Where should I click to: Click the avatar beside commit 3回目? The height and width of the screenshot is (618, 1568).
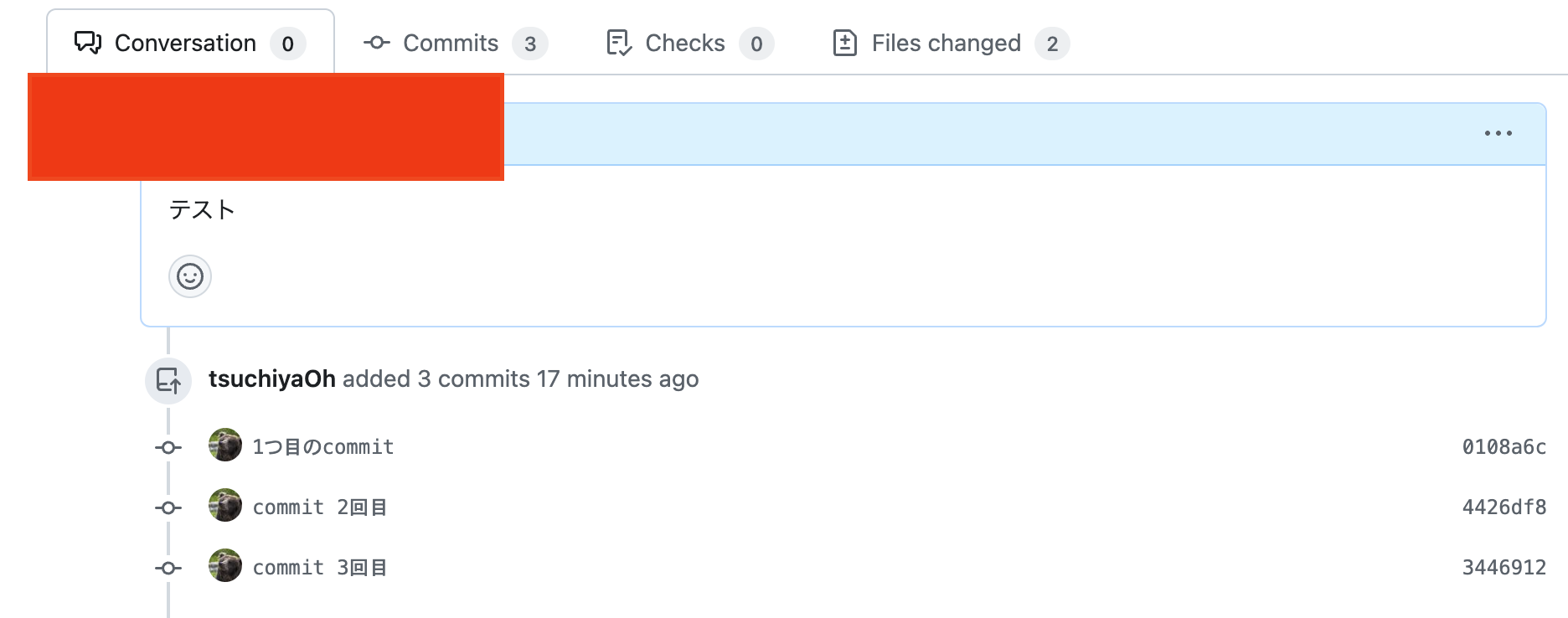click(225, 566)
